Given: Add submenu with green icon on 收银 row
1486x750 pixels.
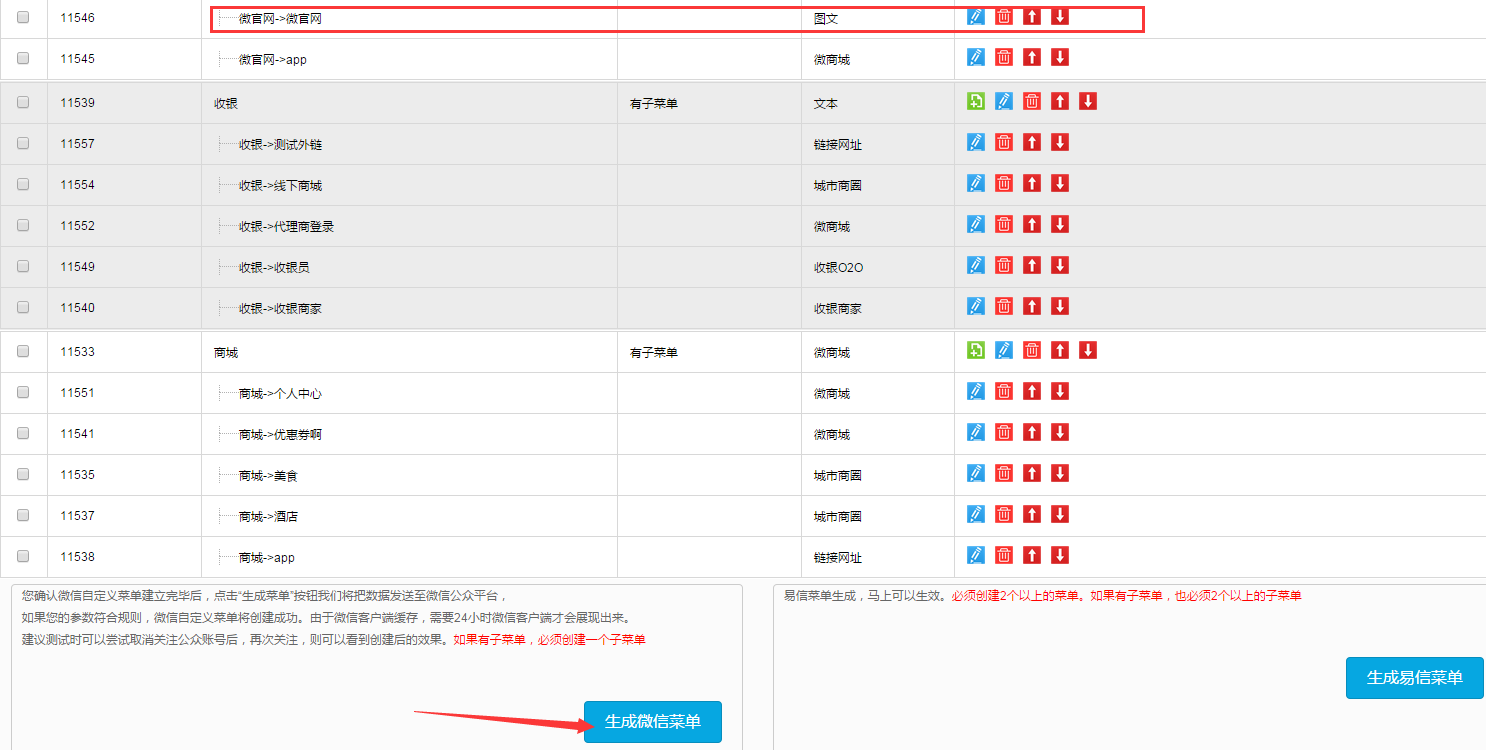Looking at the screenshot, I should point(976,101).
